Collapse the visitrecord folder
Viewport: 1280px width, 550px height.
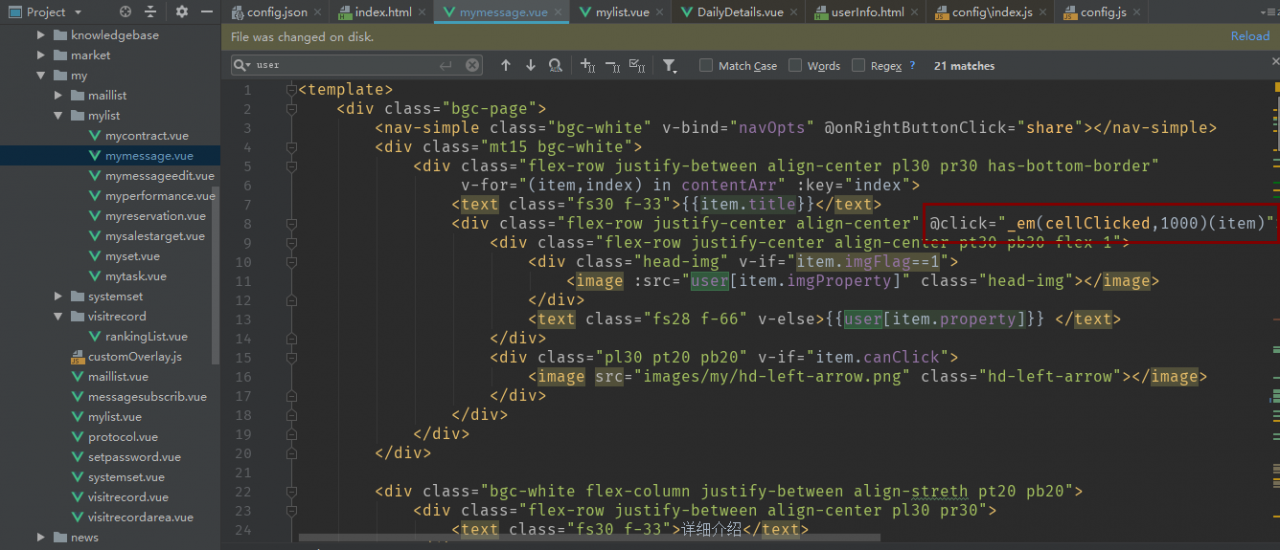pos(59,316)
